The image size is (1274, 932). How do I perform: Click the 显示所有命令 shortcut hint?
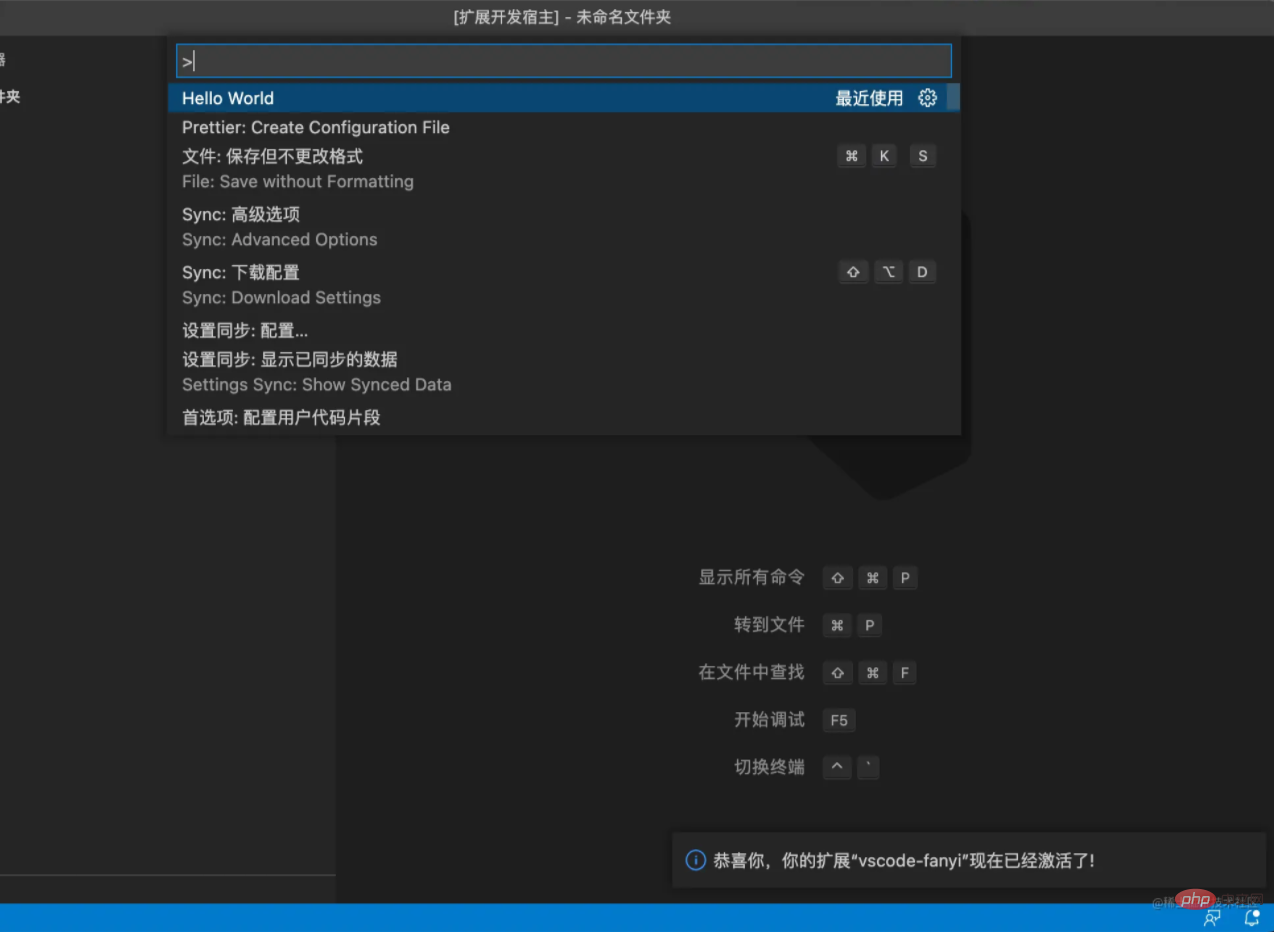coord(751,577)
